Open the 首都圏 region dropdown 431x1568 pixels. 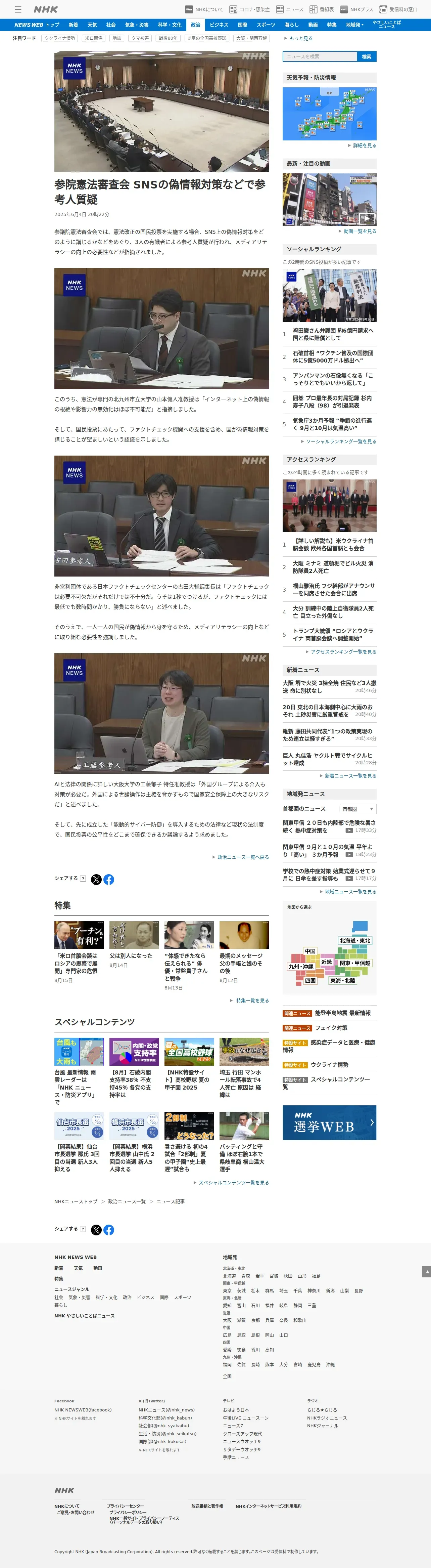pyautogui.click(x=358, y=809)
